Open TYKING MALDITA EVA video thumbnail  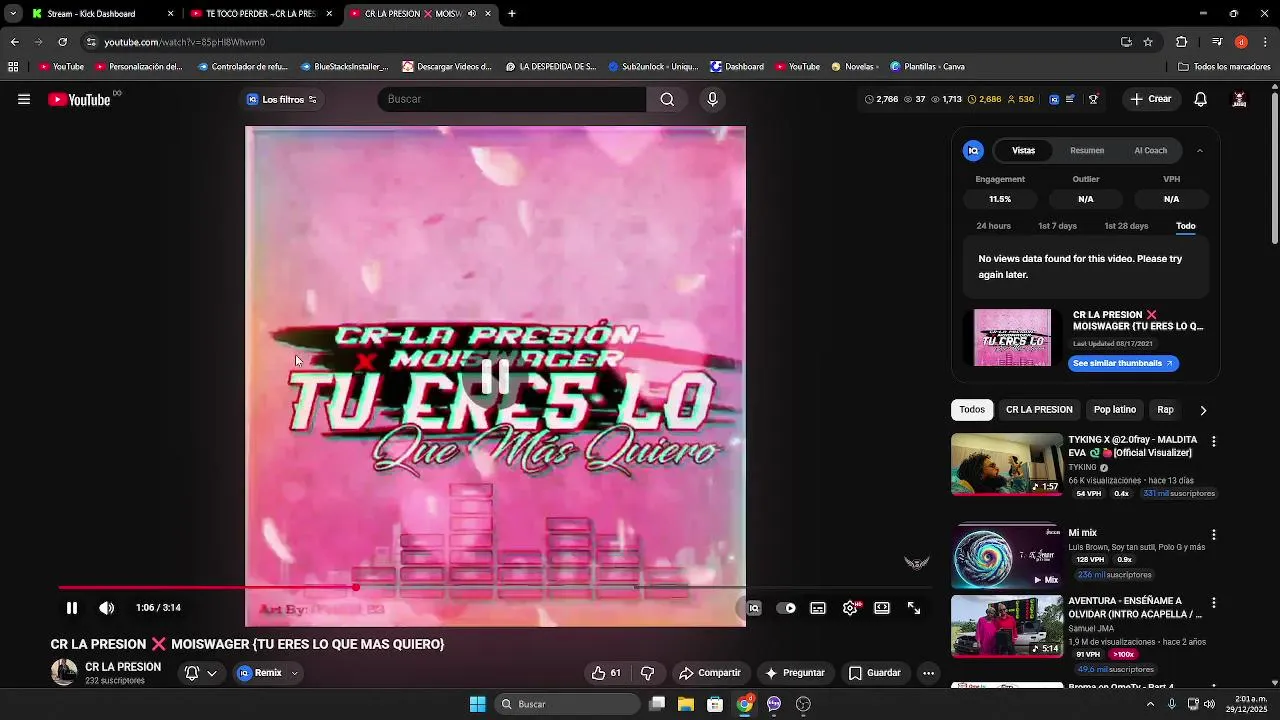point(1007,464)
